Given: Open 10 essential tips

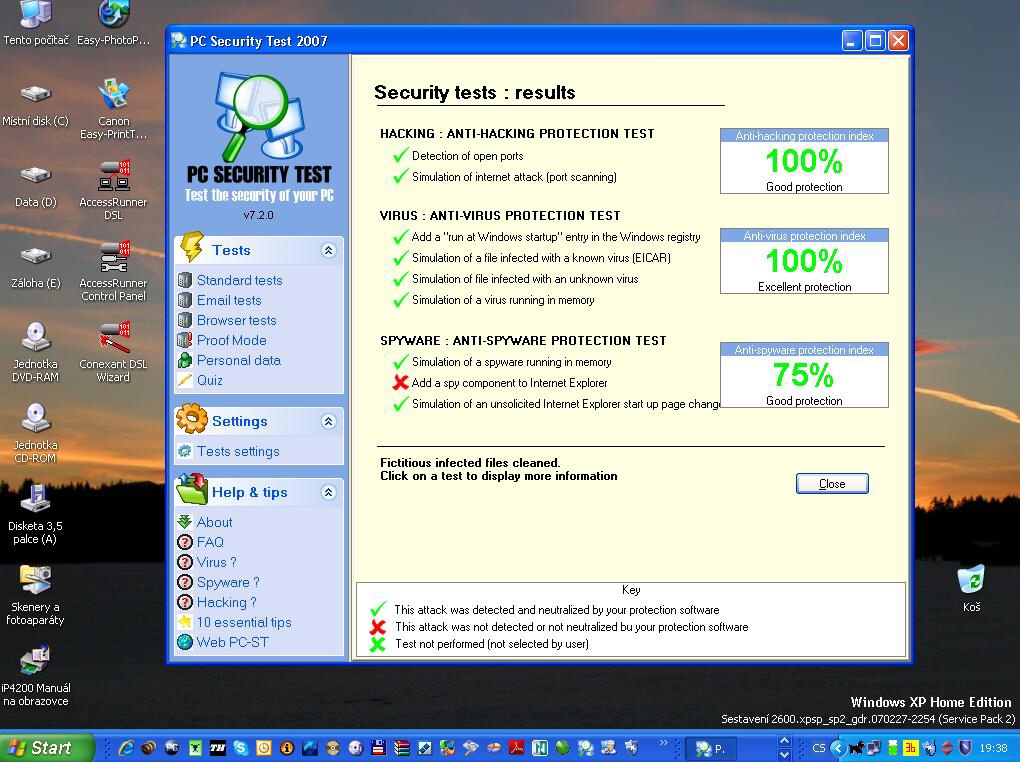Looking at the screenshot, I should pos(244,622).
